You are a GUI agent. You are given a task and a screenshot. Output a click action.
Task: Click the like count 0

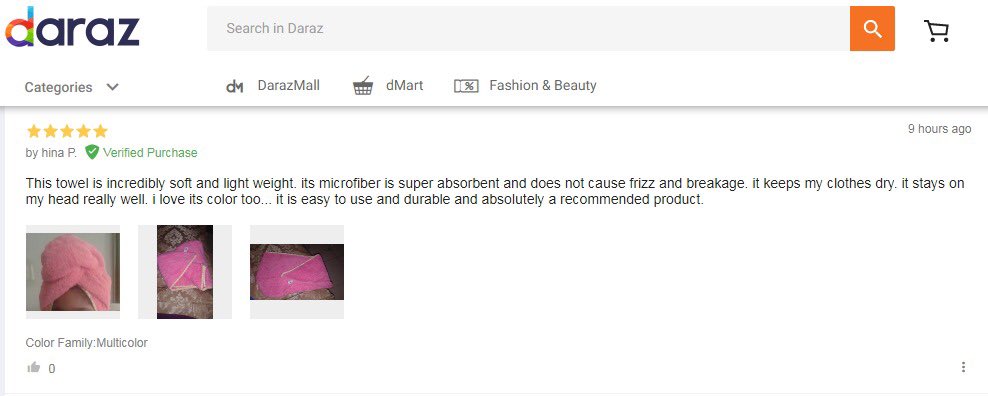click(52, 369)
